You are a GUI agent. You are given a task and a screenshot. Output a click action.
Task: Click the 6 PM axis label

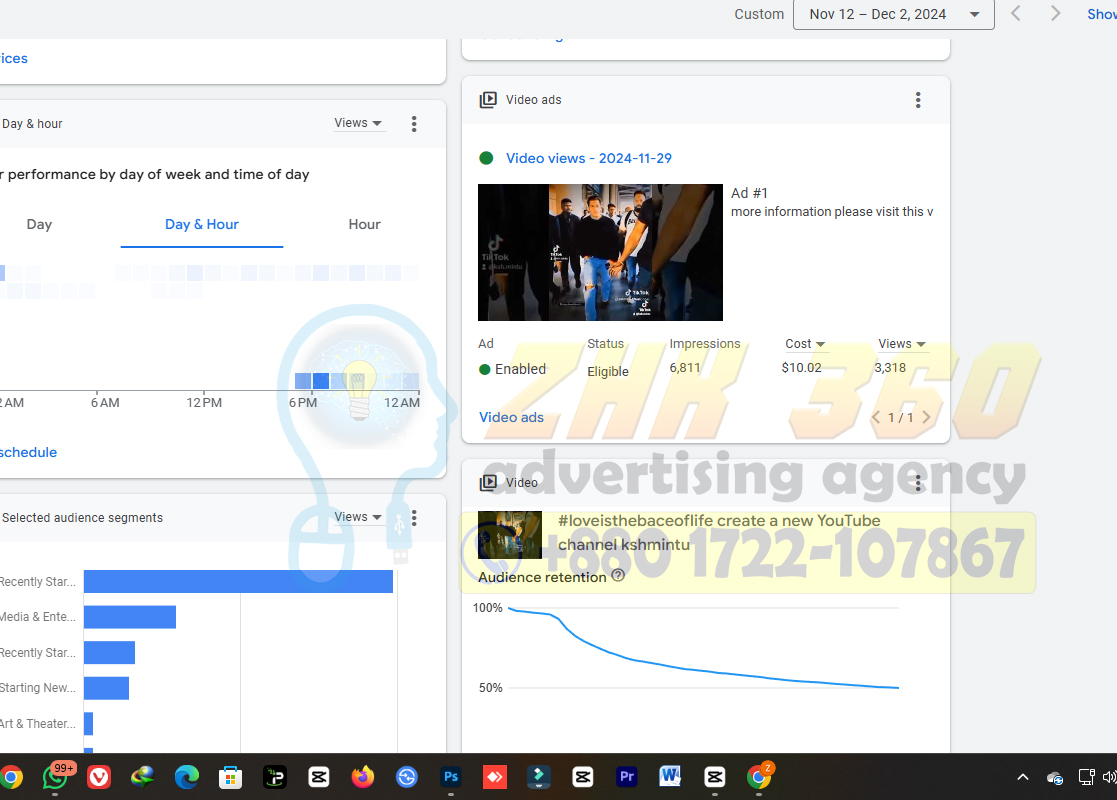point(303,402)
